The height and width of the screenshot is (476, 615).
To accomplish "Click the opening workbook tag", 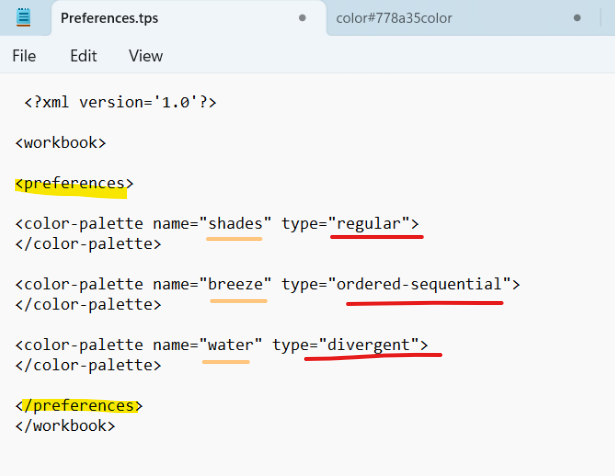I will pos(60,142).
